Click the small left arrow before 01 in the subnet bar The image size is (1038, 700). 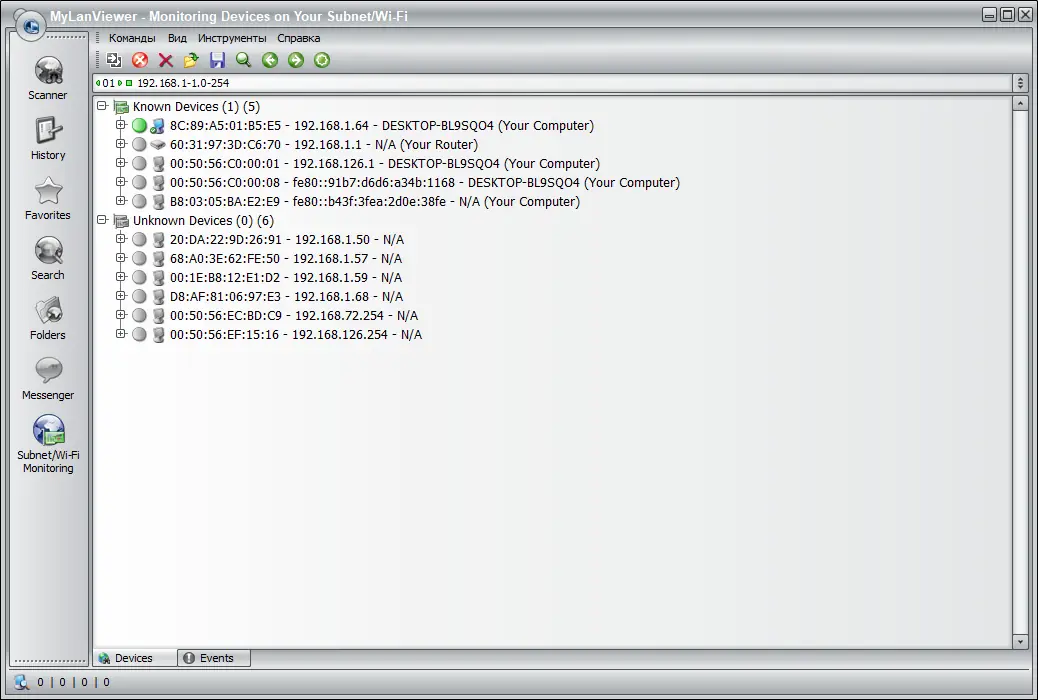[x=98, y=83]
